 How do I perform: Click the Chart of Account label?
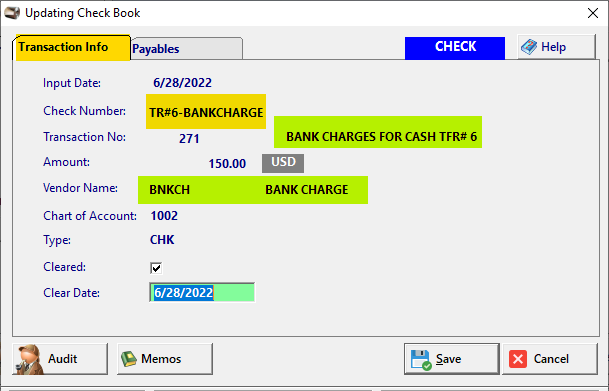point(90,216)
